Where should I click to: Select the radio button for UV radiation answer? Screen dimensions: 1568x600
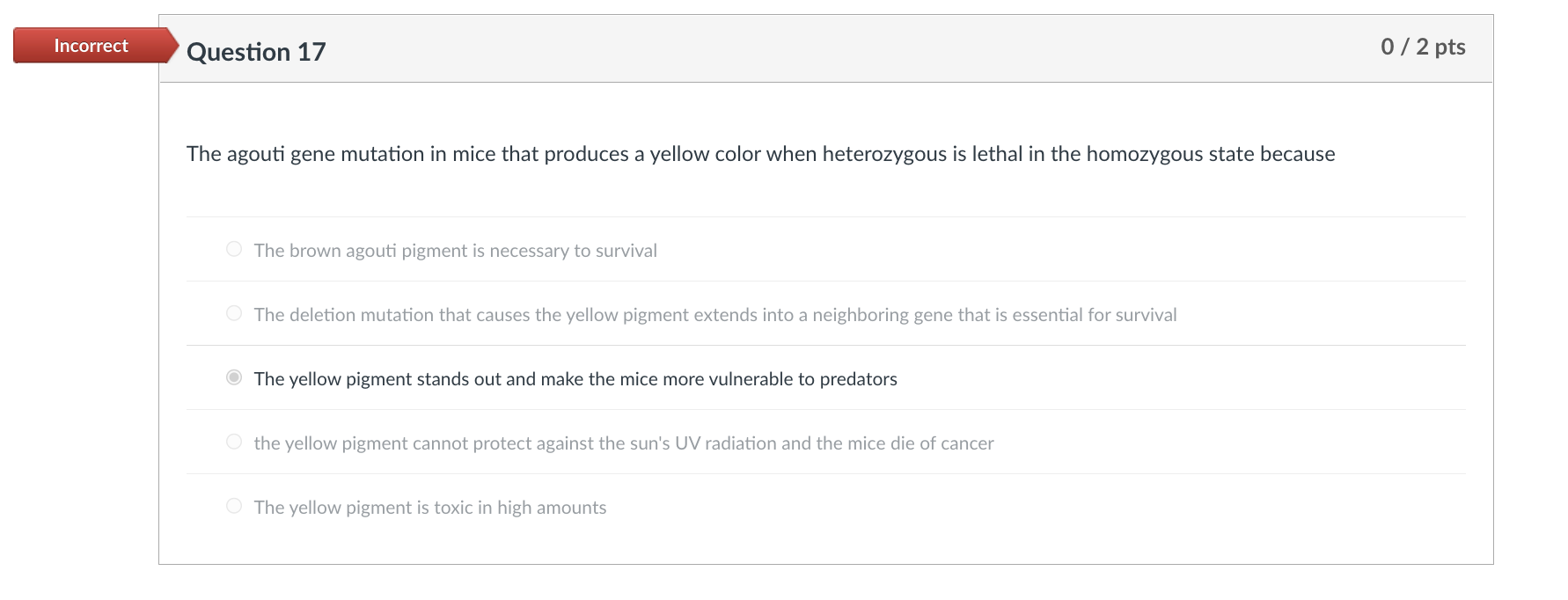(234, 442)
